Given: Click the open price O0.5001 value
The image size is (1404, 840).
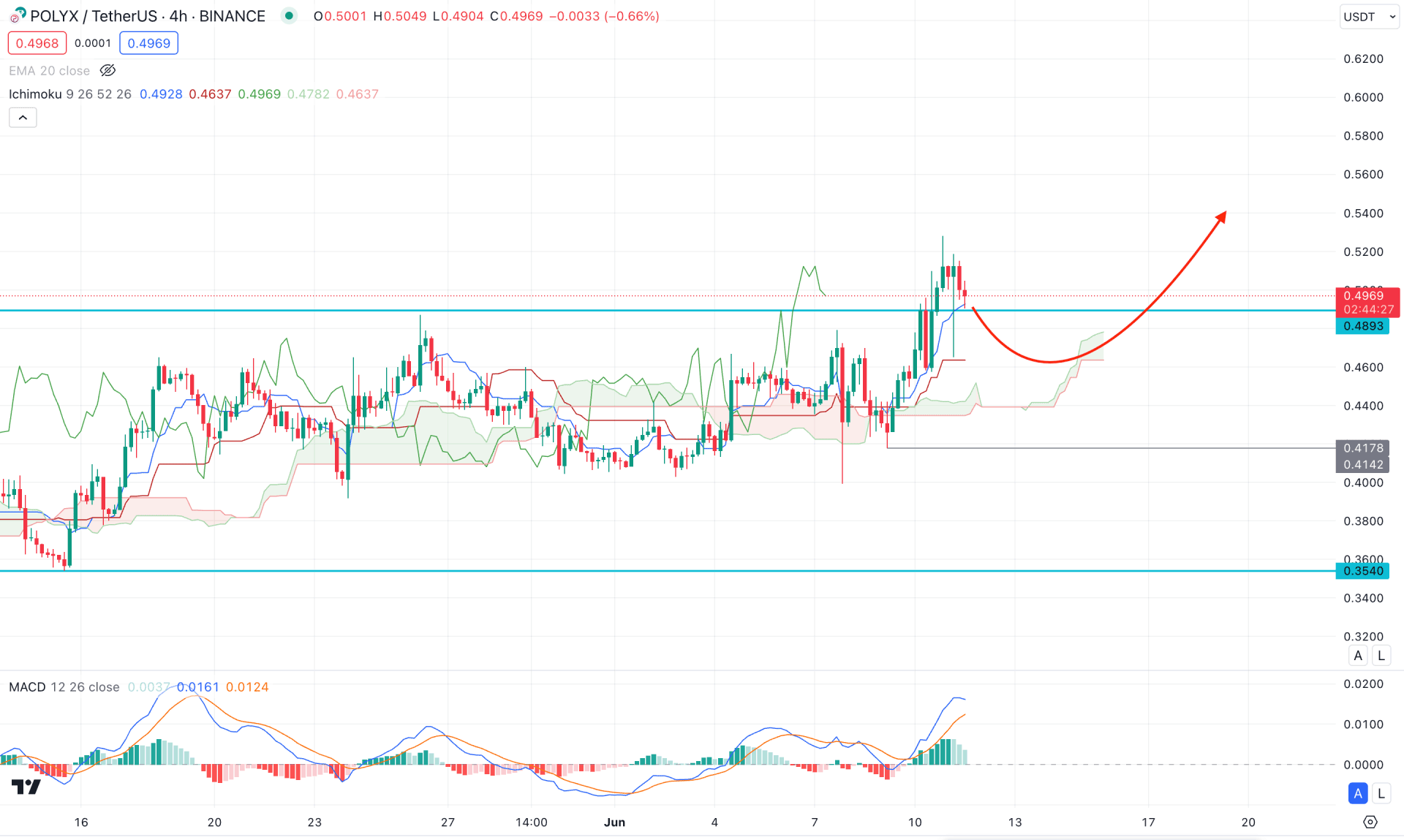Looking at the screenshot, I should (340, 16).
